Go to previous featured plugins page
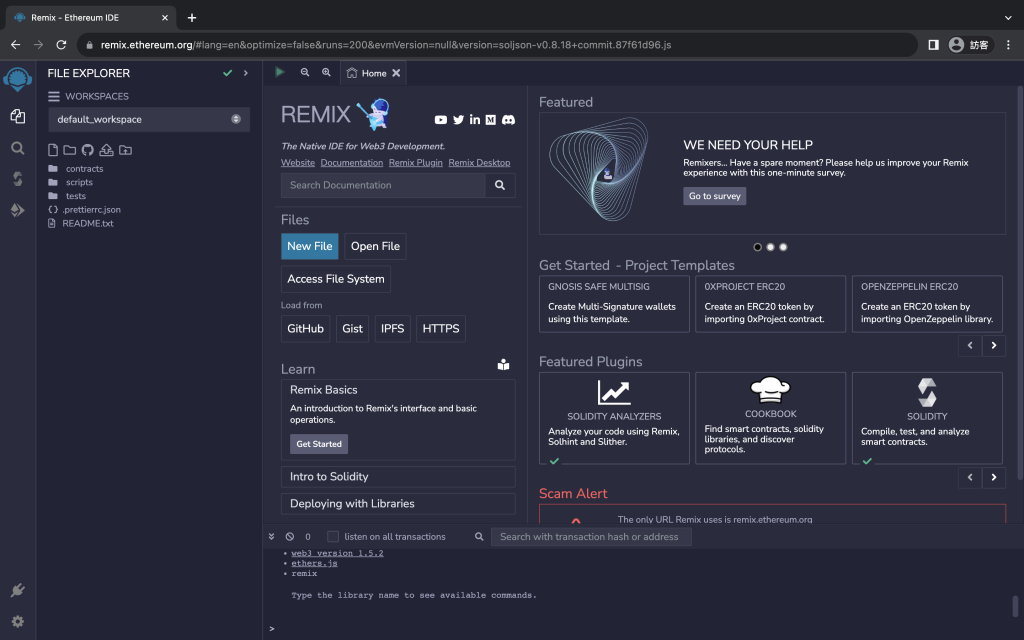Screen dimensions: 1024x640 [970, 477]
